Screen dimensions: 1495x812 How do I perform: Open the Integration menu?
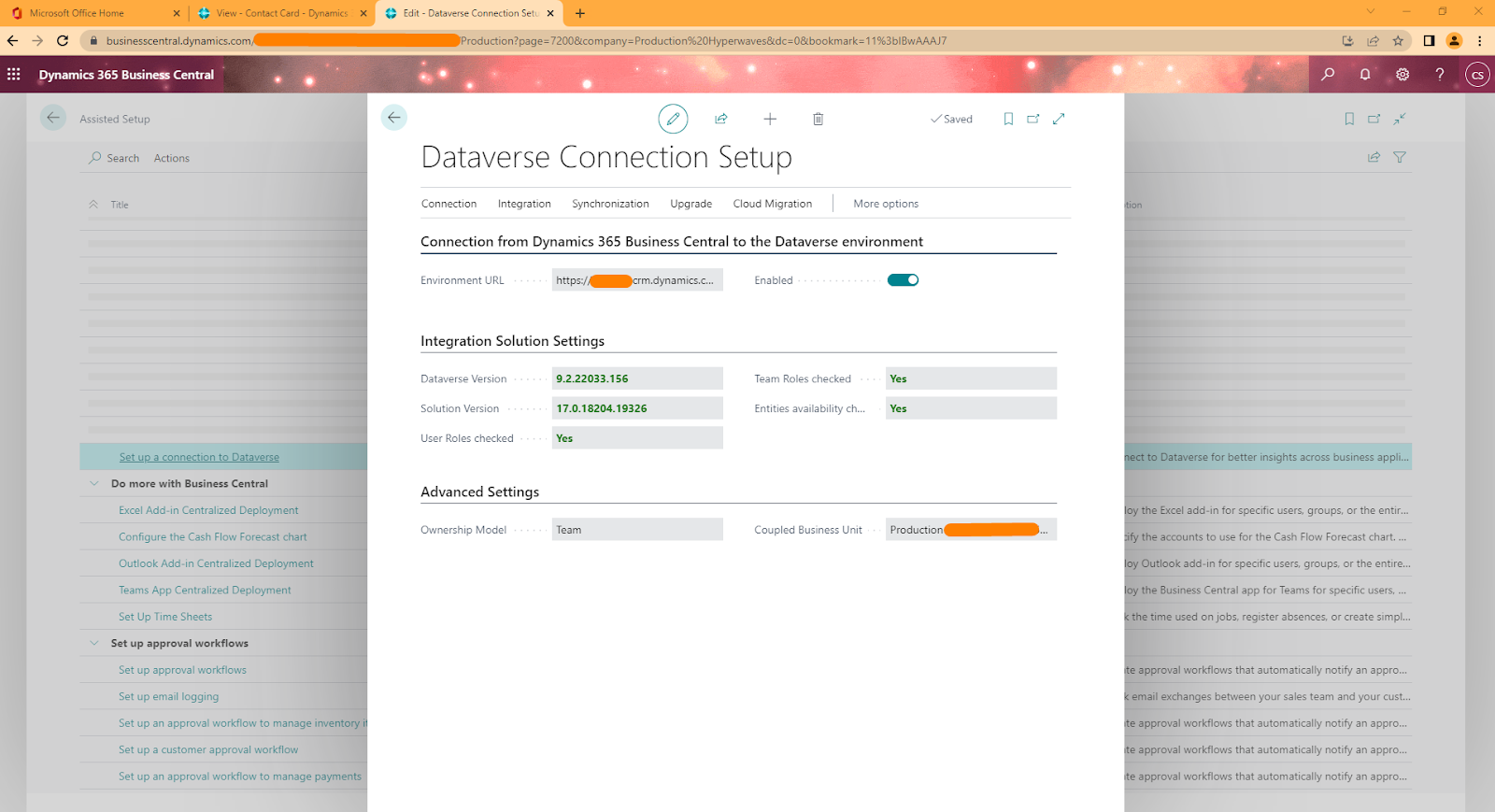(x=524, y=204)
